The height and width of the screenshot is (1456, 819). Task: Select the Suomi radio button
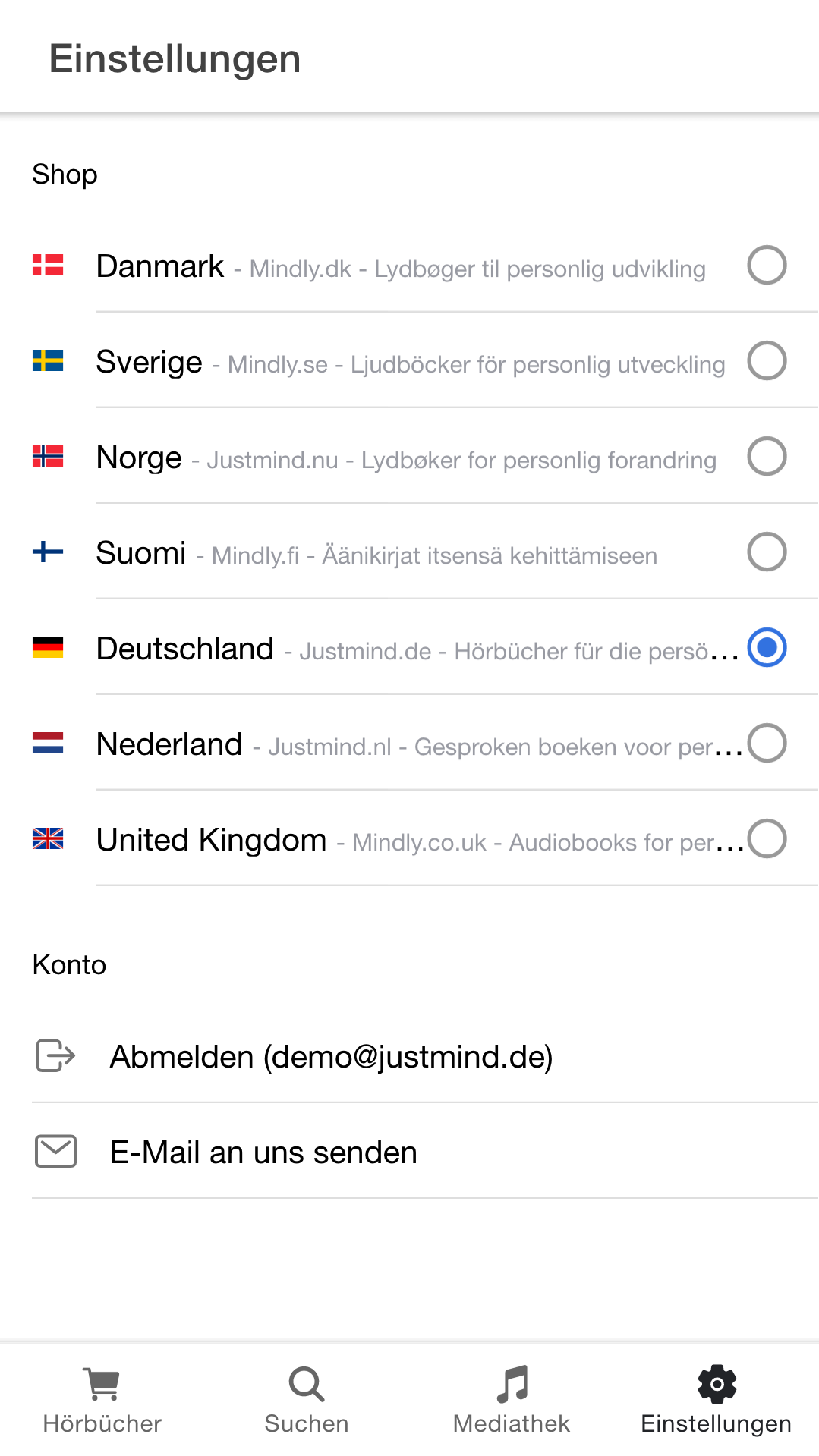767,552
